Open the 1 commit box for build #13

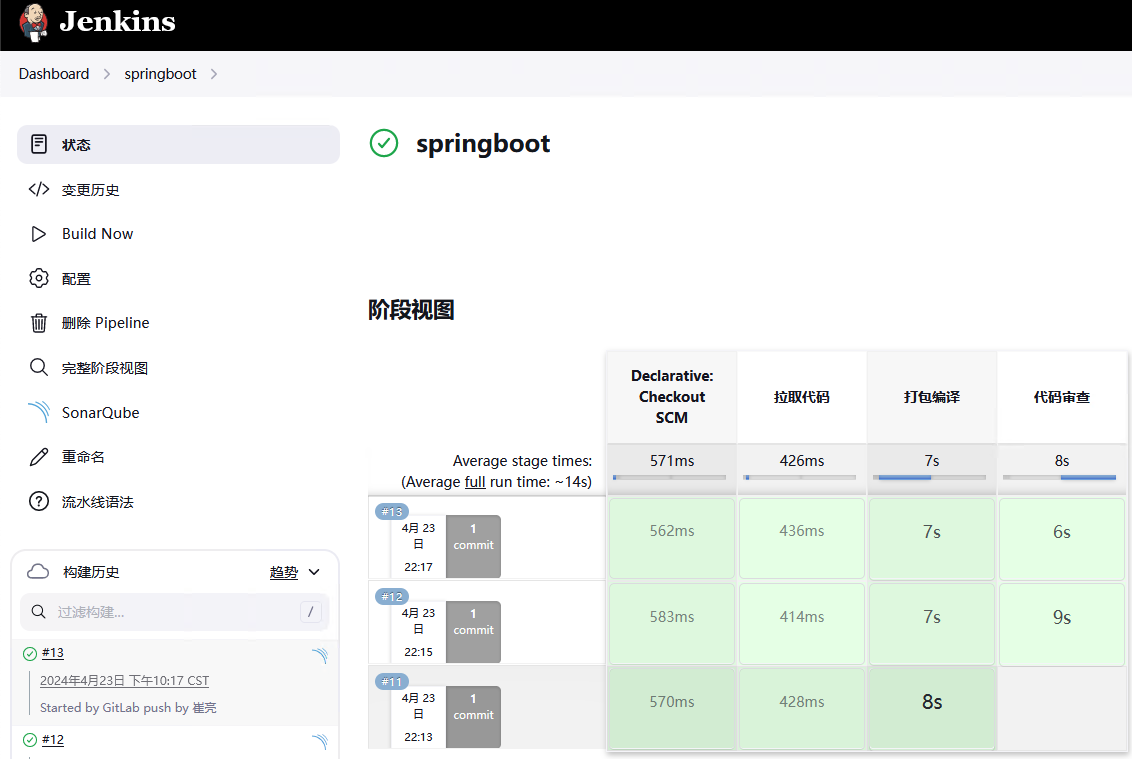coord(474,546)
